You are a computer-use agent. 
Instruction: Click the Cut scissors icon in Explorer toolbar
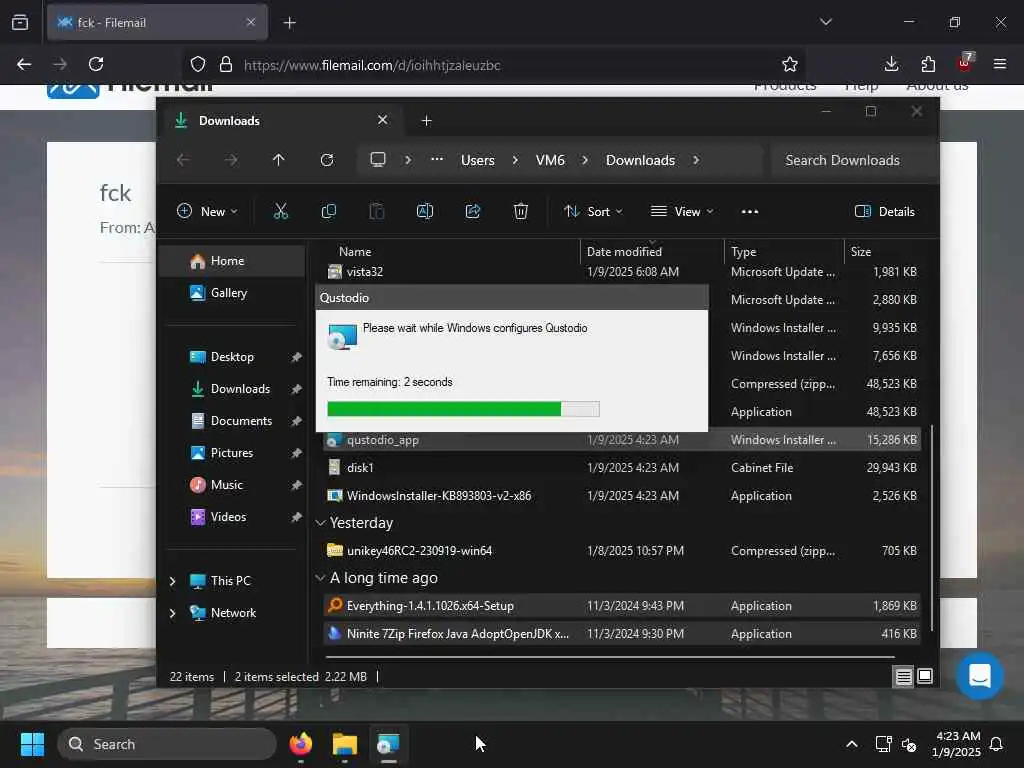(x=281, y=211)
